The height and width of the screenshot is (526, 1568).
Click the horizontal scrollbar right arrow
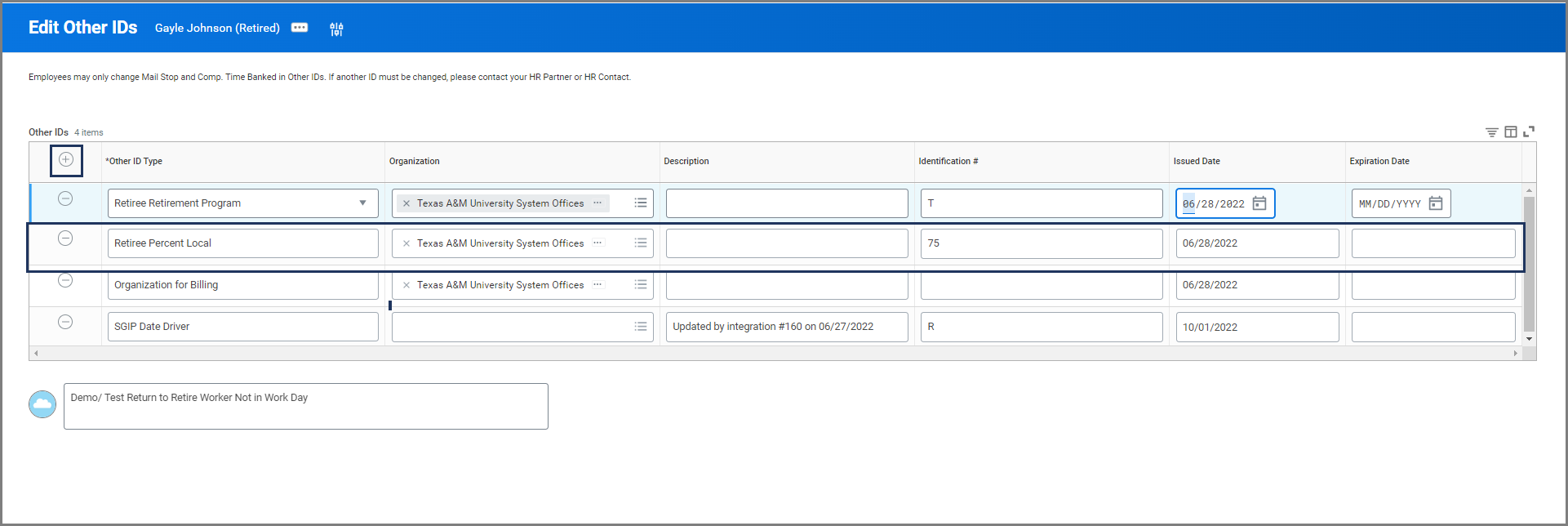point(1516,354)
